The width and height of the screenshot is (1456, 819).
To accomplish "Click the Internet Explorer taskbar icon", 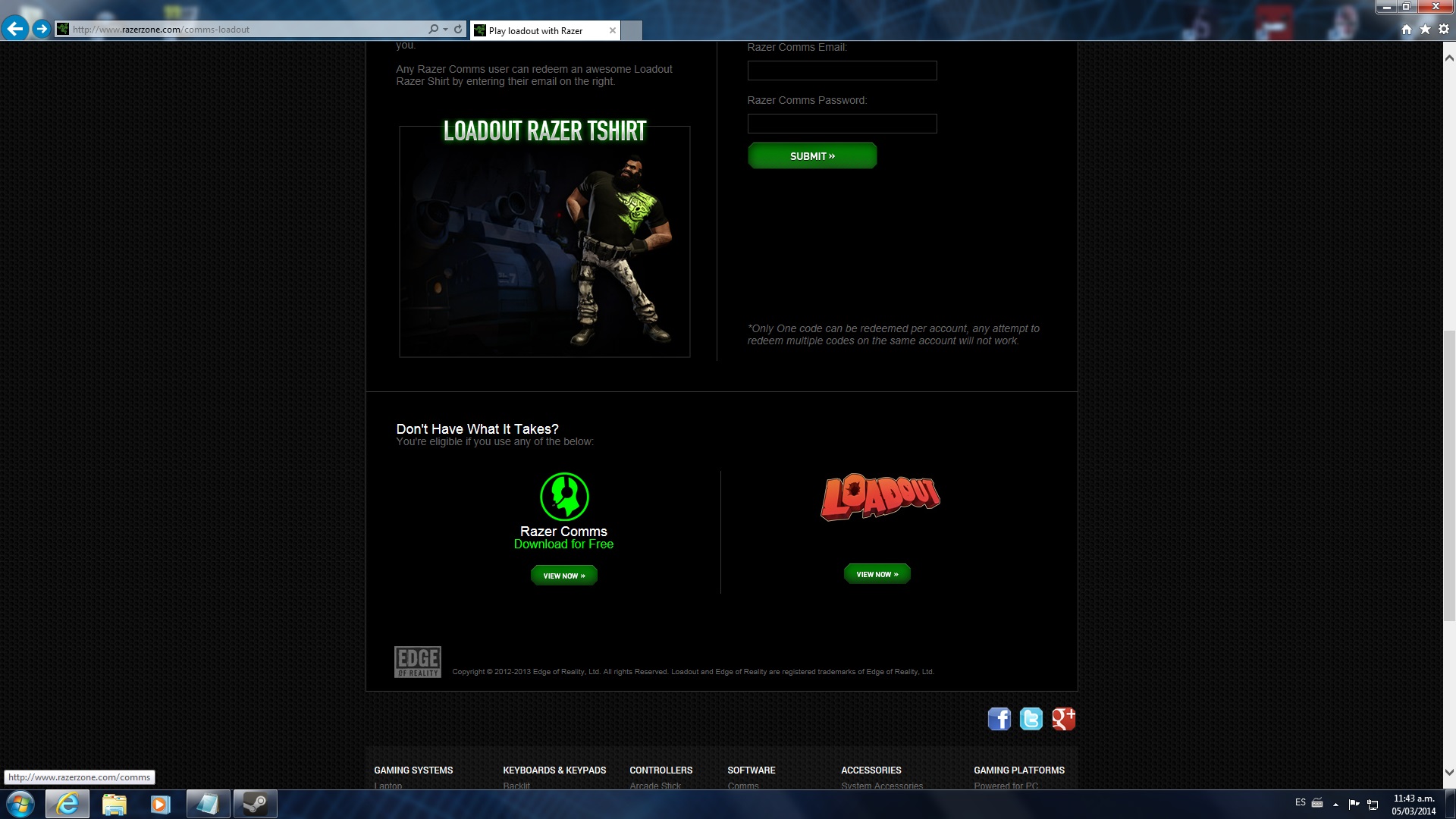I will pyautogui.click(x=67, y=804).
